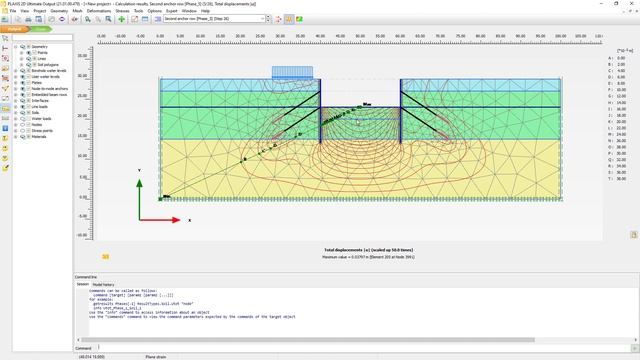Toggle visibility eye of Interfaces
Image resolution: width=640 pixels, height=360 pixels.
click(23, 100)
